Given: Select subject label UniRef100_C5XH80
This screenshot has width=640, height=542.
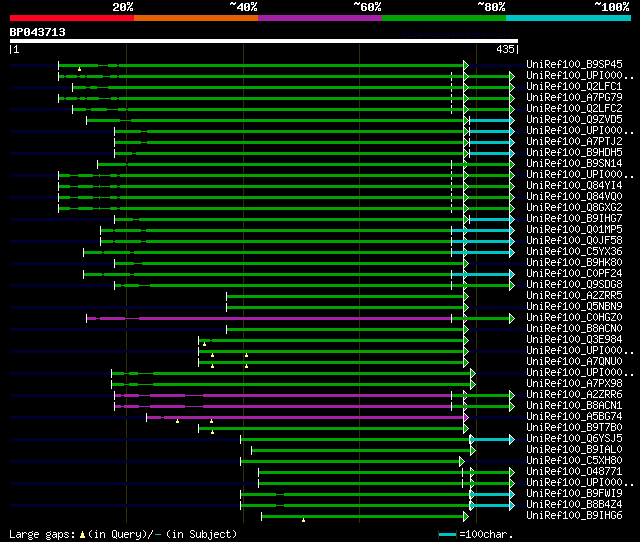Looking at the screenshot, I should click(x=574, y=461).
